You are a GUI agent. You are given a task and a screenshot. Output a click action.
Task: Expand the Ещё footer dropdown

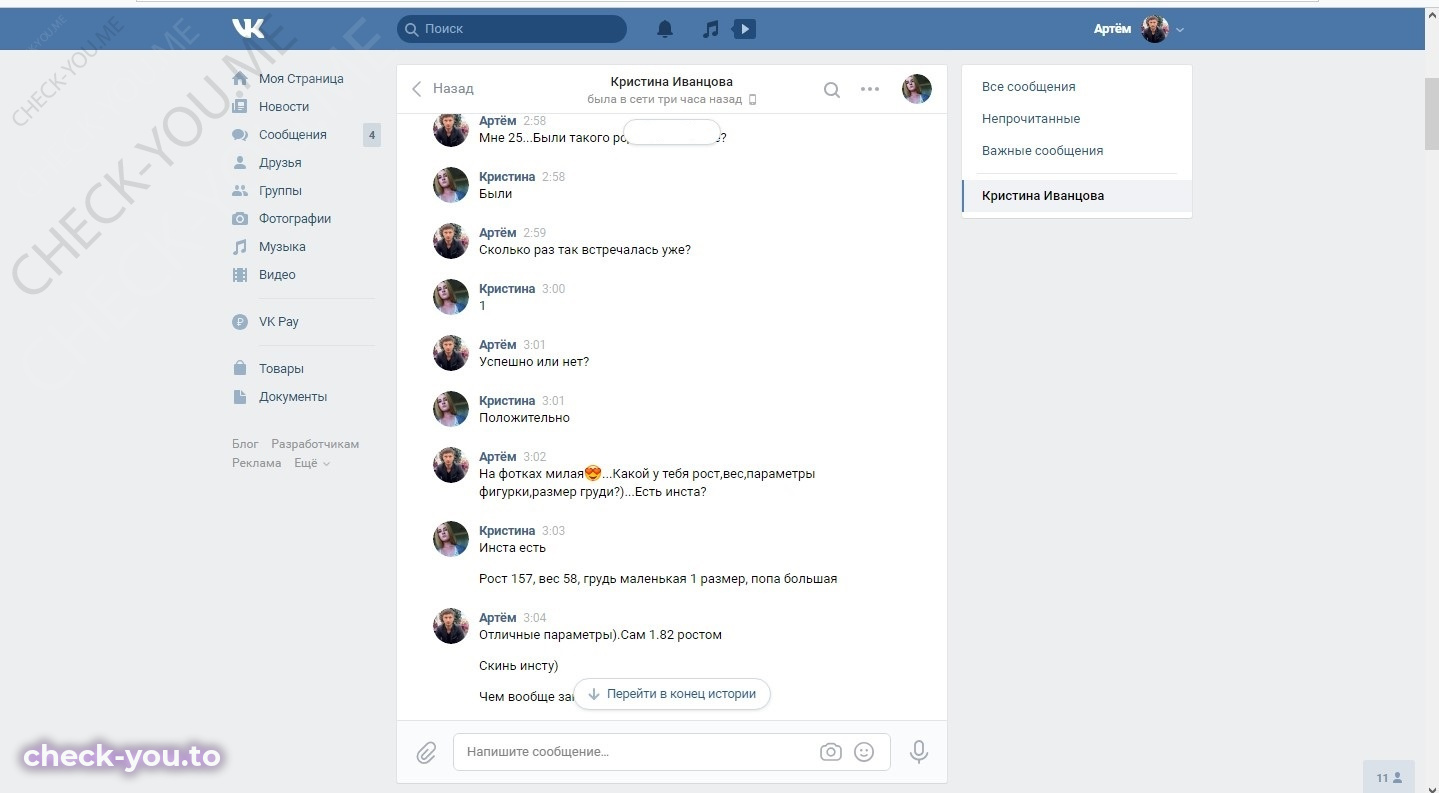[x=311, y=463]
